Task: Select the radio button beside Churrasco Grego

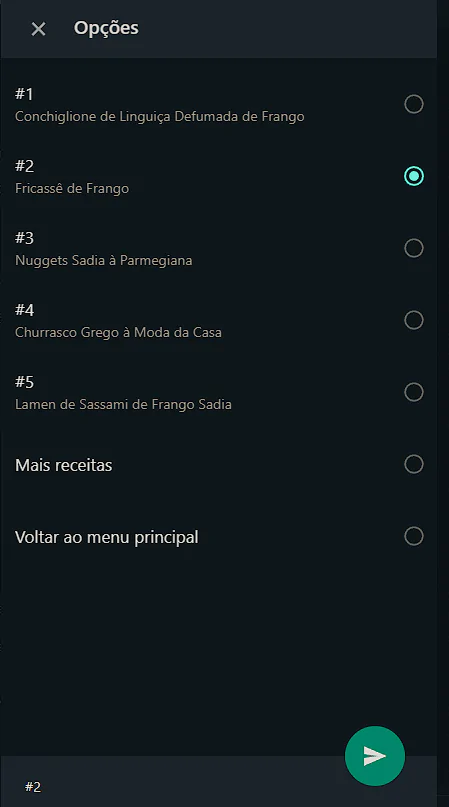Action: coord(413,320)
